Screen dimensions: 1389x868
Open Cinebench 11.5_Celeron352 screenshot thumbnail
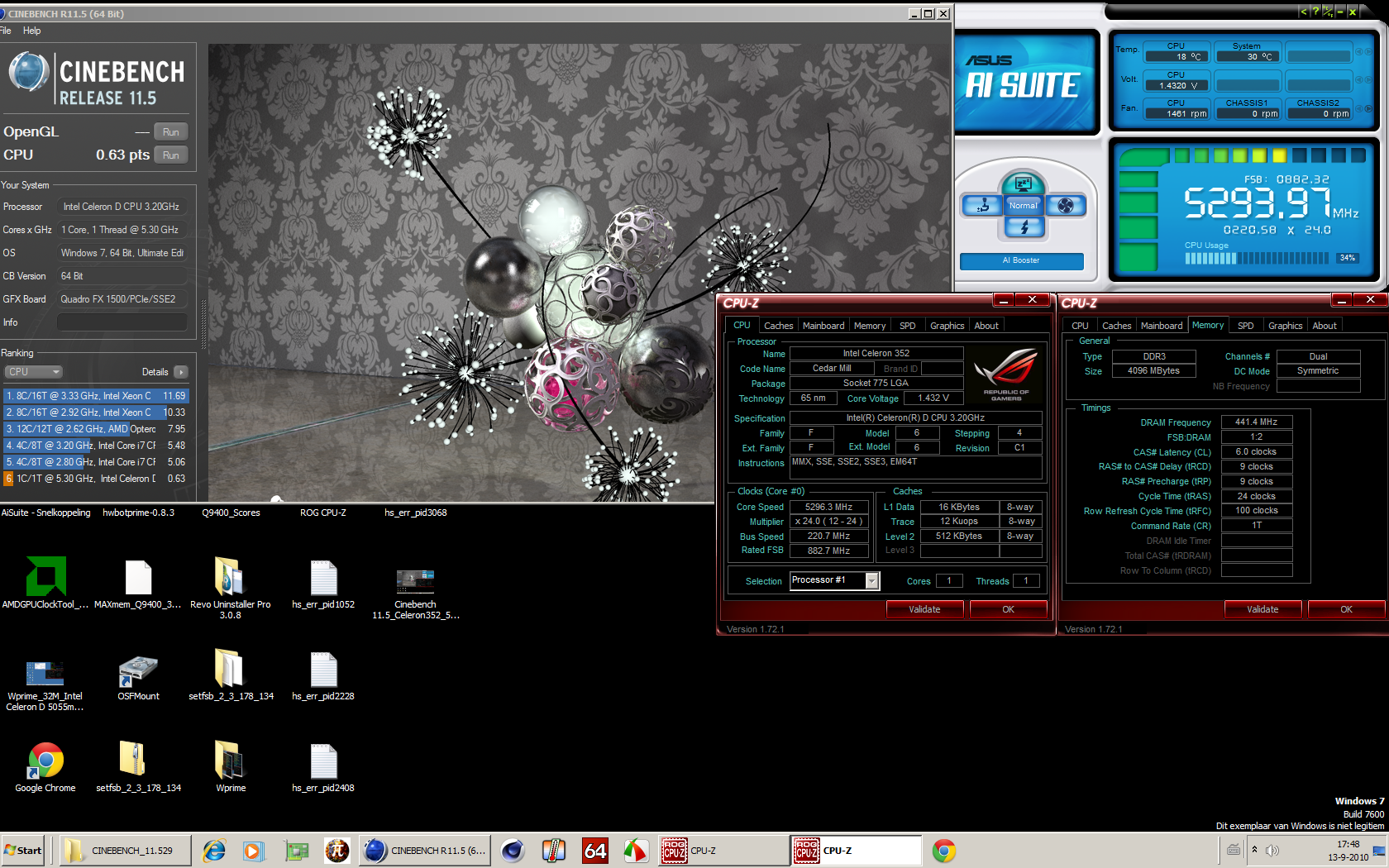(415, 594)
